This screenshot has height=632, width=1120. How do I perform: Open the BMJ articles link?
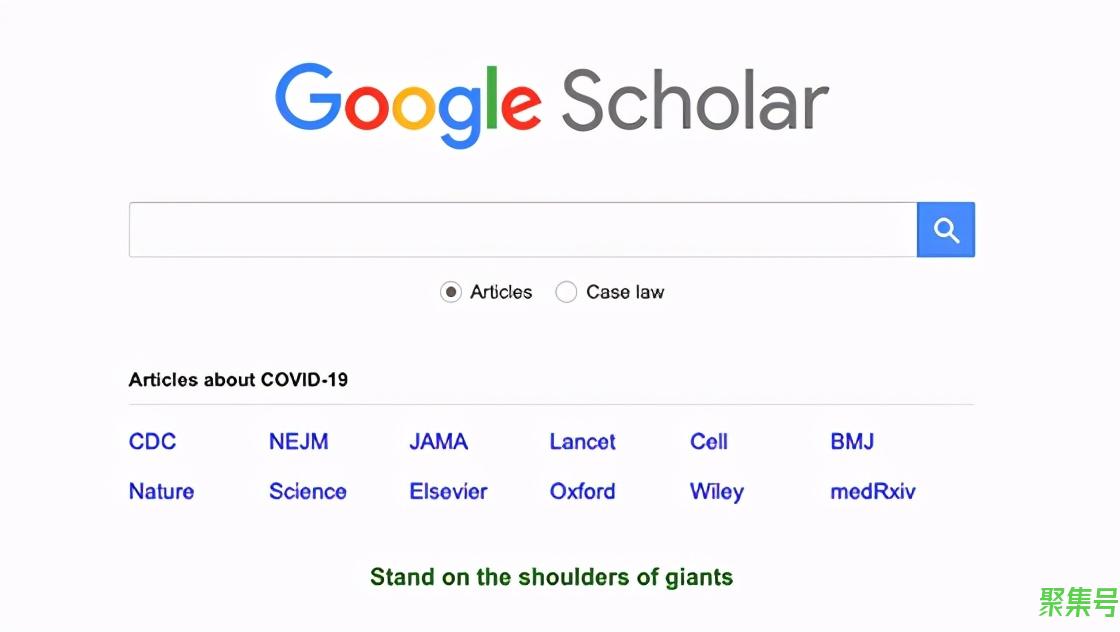[852, 441]
